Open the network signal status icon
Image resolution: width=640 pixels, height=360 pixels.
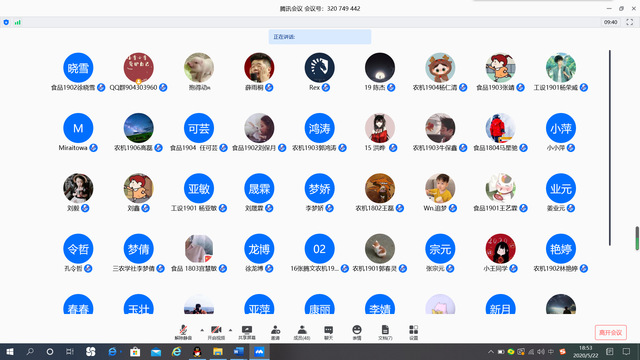pos(18,22)
